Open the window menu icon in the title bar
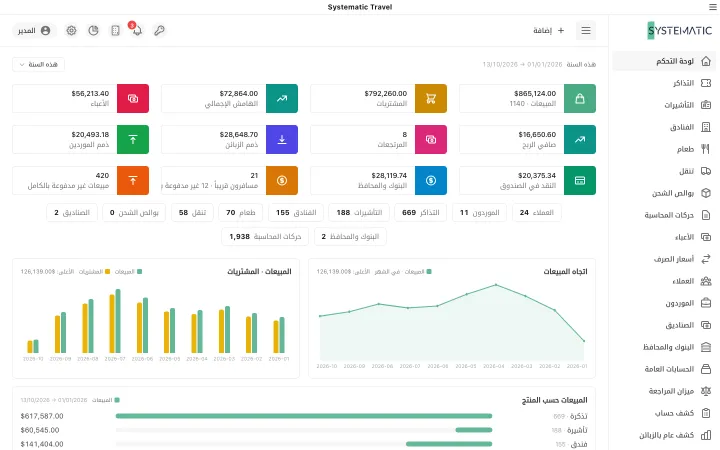The width and height of the screenshot is (720, 450). pos(712,7)
